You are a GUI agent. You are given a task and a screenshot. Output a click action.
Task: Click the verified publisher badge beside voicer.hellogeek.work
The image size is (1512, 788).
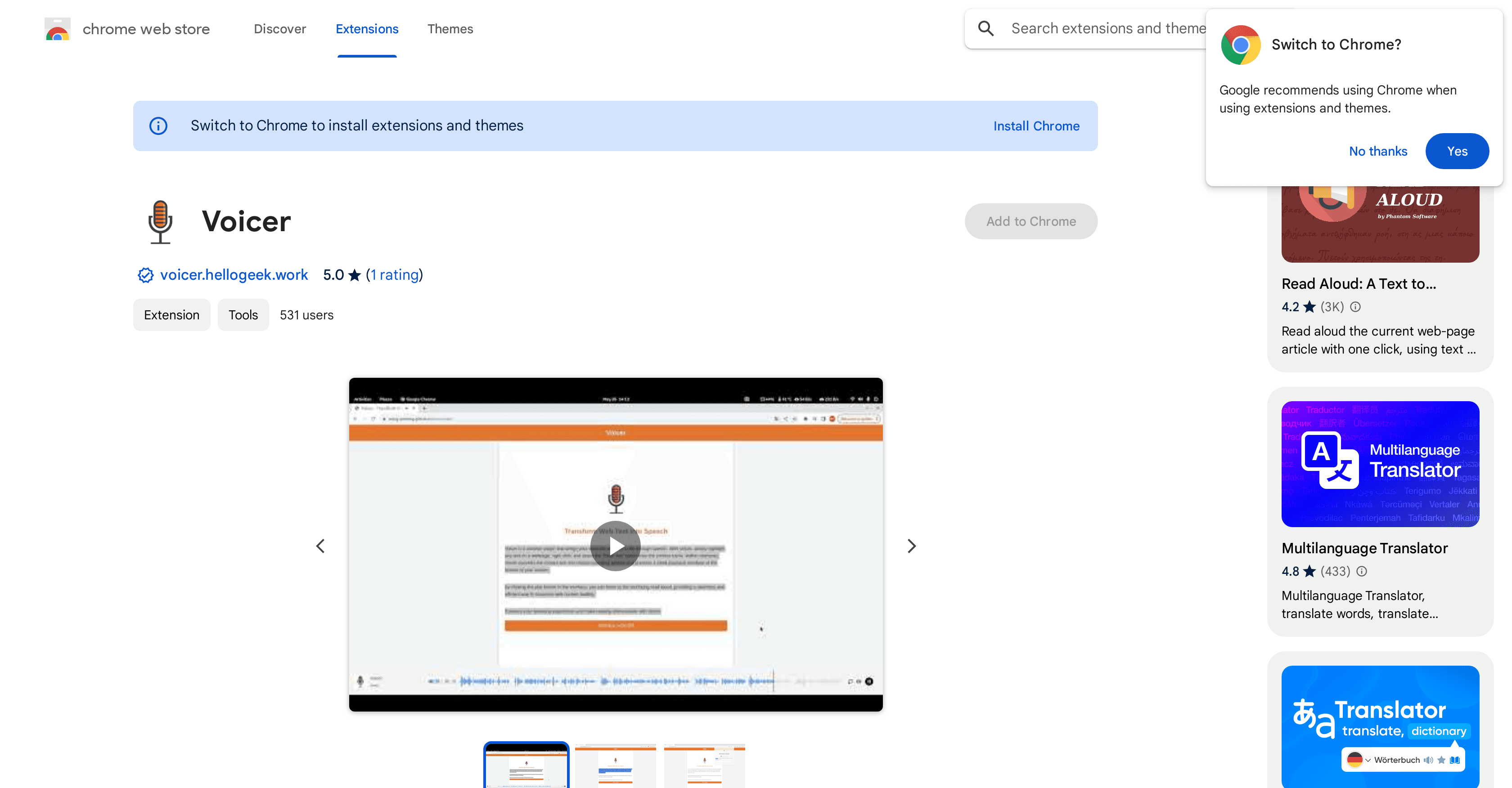click(144, 275)
